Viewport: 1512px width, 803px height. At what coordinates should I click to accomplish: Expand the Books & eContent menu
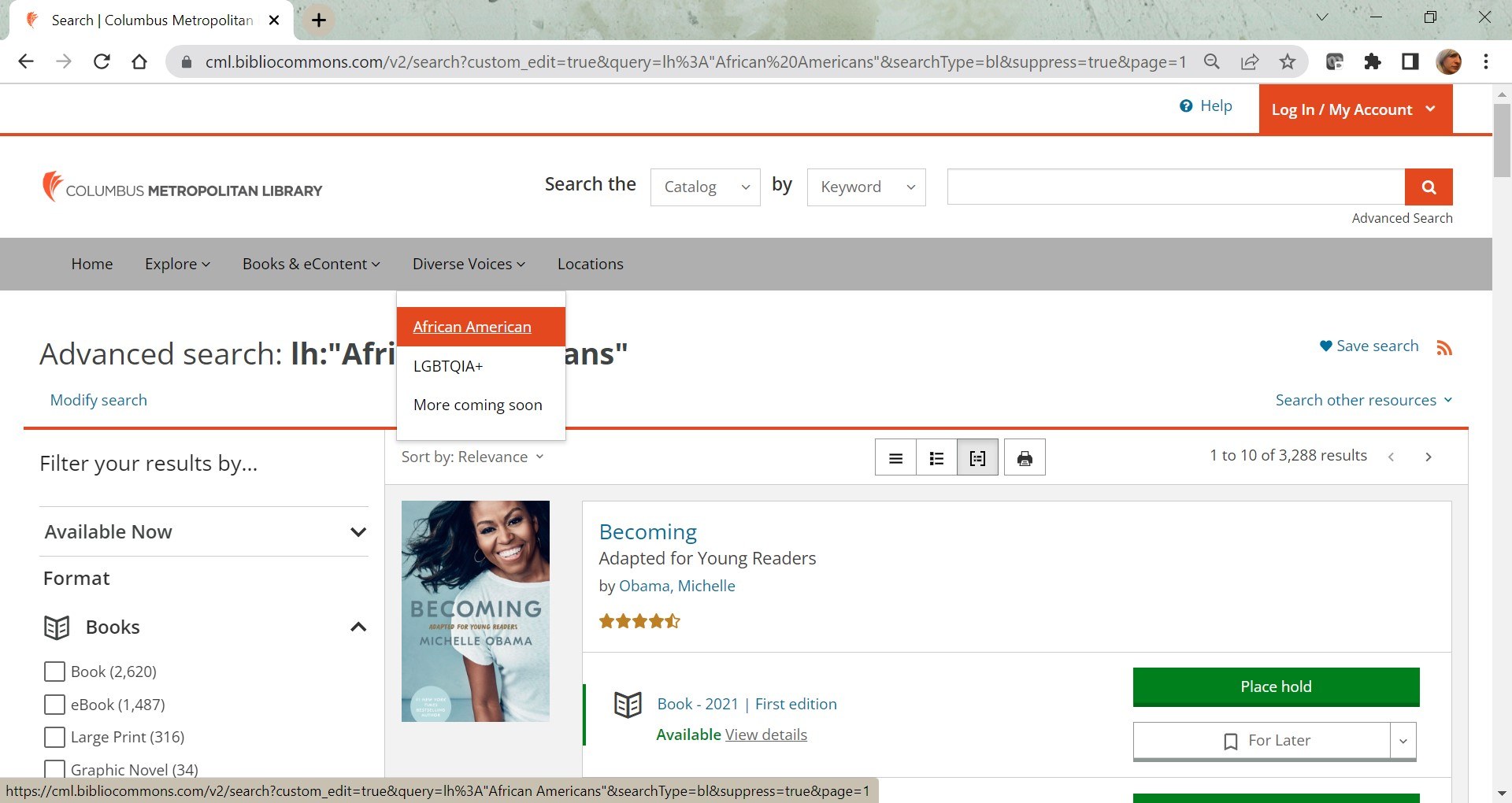click(x=311, y=264)
